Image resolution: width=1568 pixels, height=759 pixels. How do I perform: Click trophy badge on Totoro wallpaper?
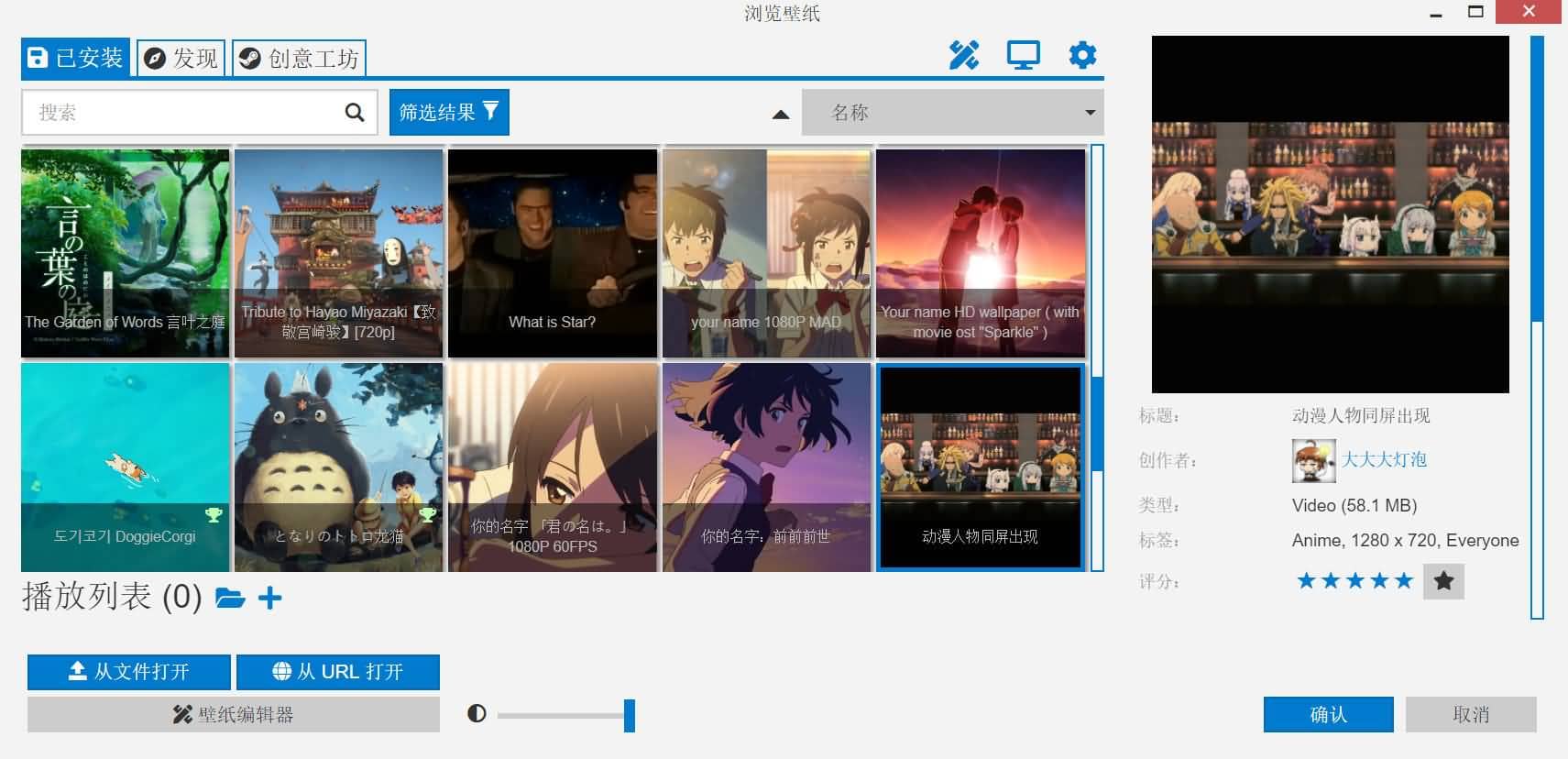(x=427, y=514)
